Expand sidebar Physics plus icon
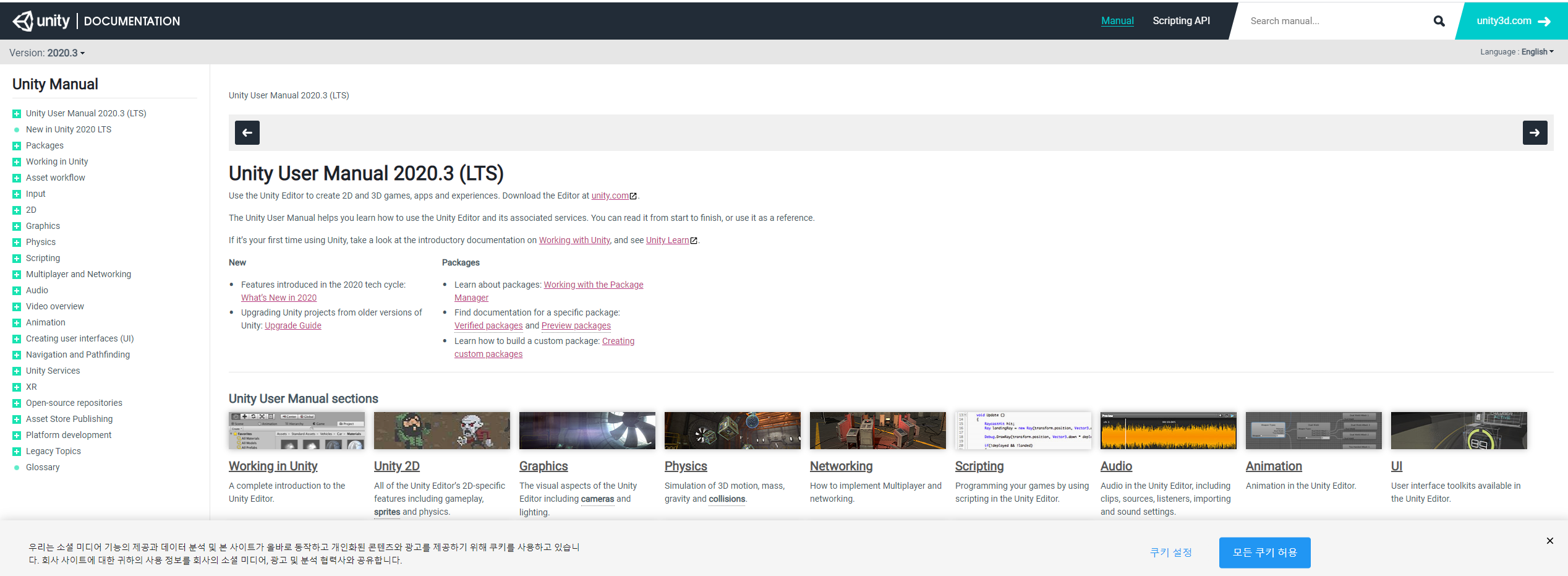The height and width of the screenshot is (576, 1568). click(17, 243)
